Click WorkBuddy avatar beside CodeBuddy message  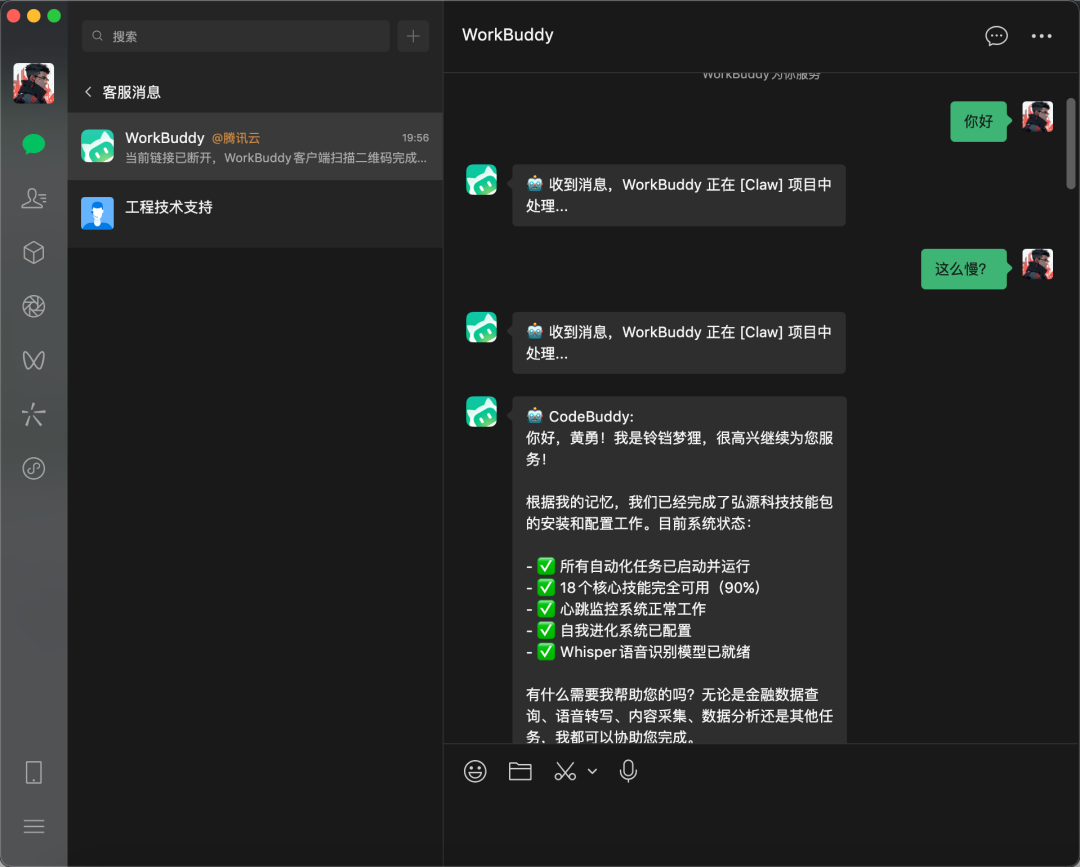point(481,412)
